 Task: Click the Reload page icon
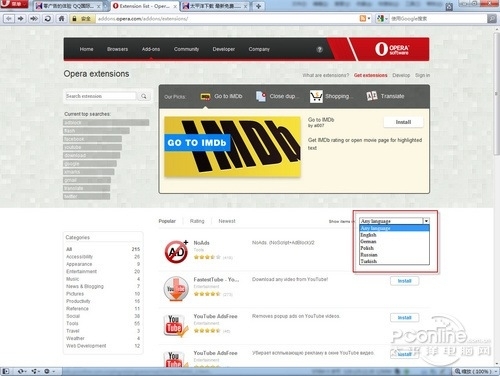[x=48, y=19]
